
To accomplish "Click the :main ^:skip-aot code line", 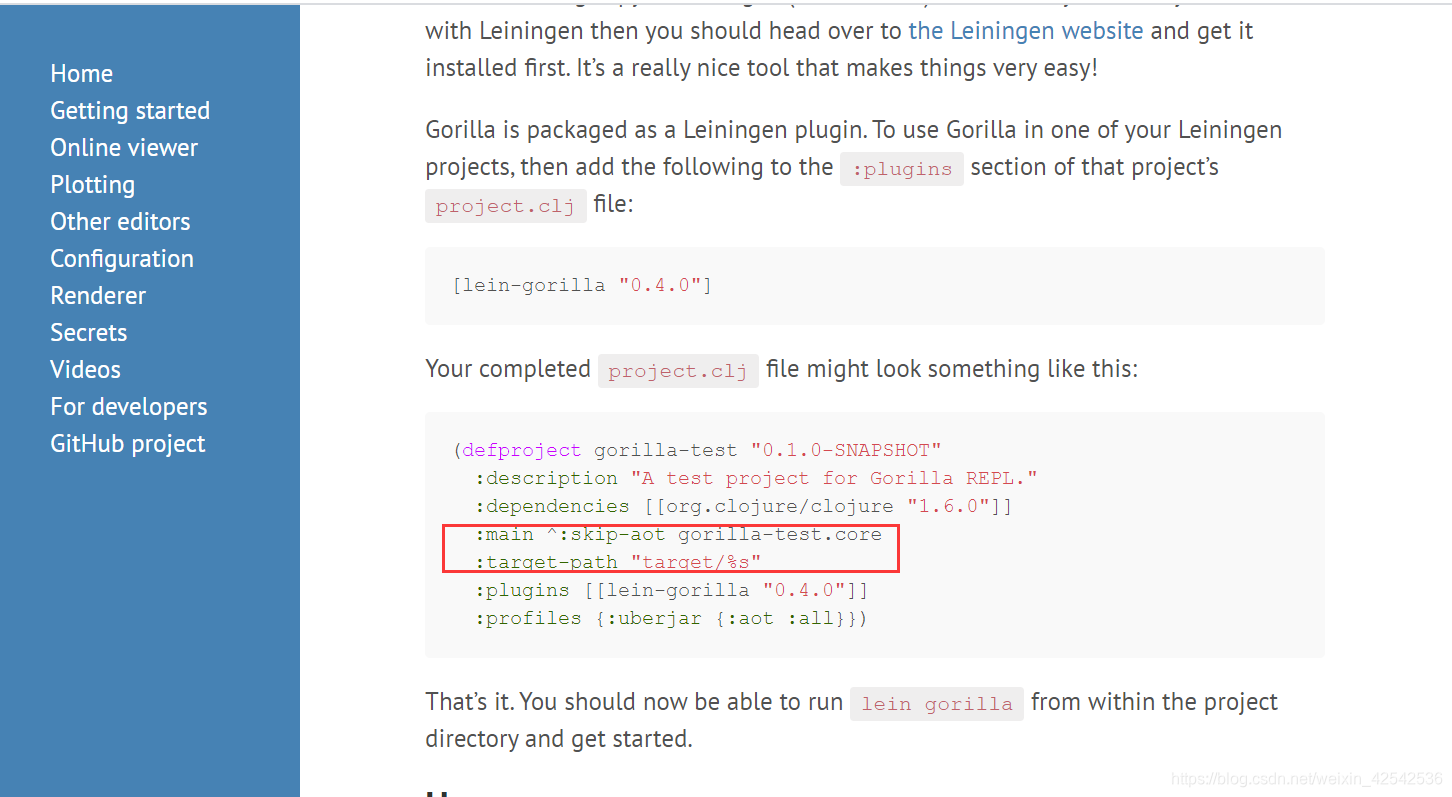I will pyautogui.click(x=679, y=535).
